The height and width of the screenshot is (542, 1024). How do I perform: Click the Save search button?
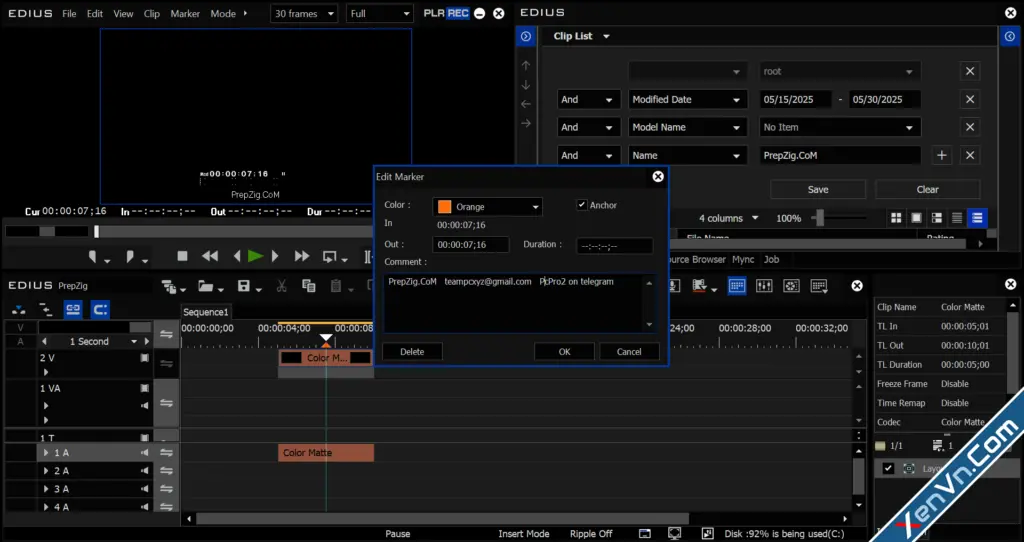pyautogui.click(x=818, y=189)
